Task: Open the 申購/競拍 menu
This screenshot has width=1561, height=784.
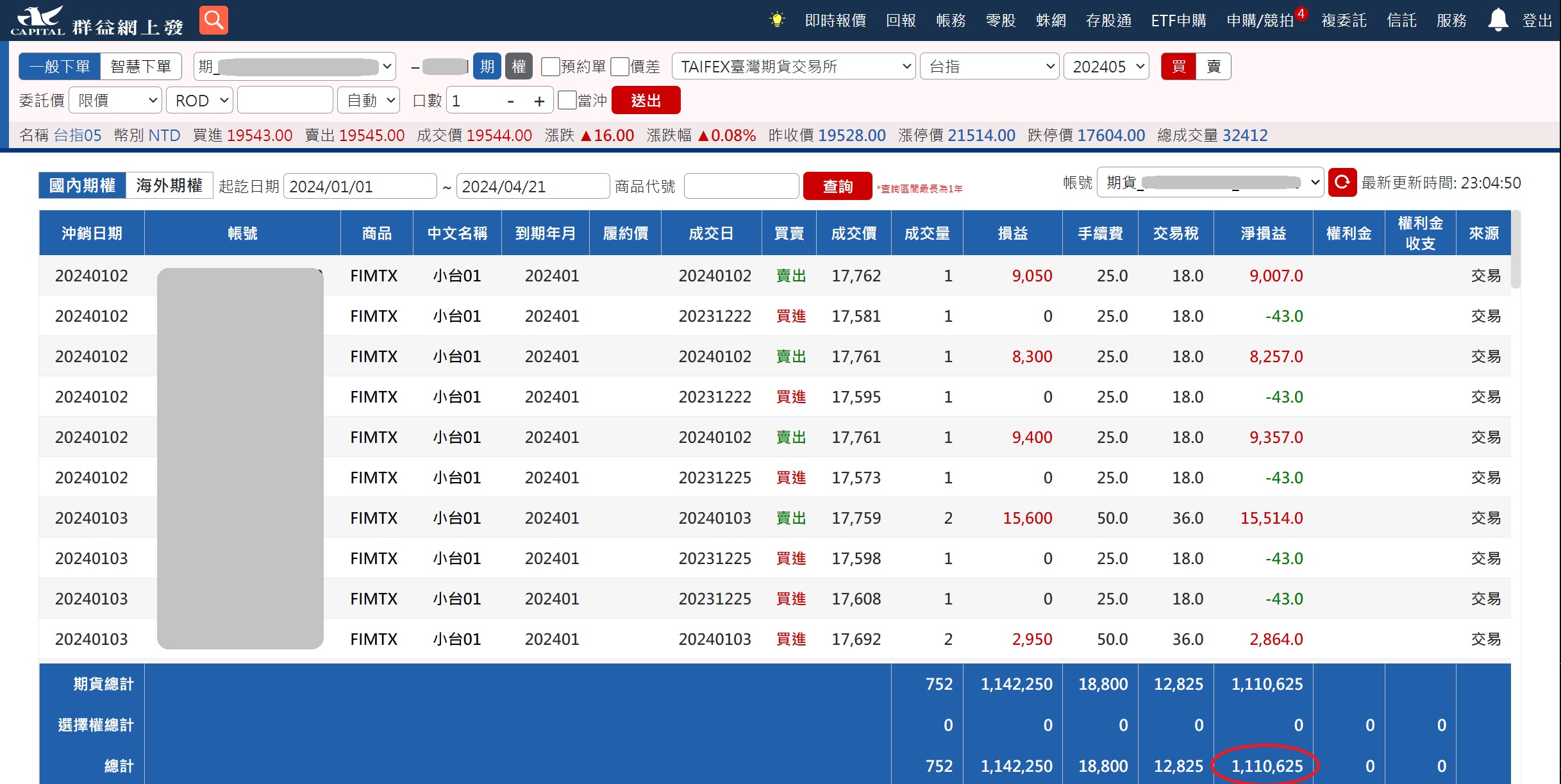Action: tap(1260, 21)
